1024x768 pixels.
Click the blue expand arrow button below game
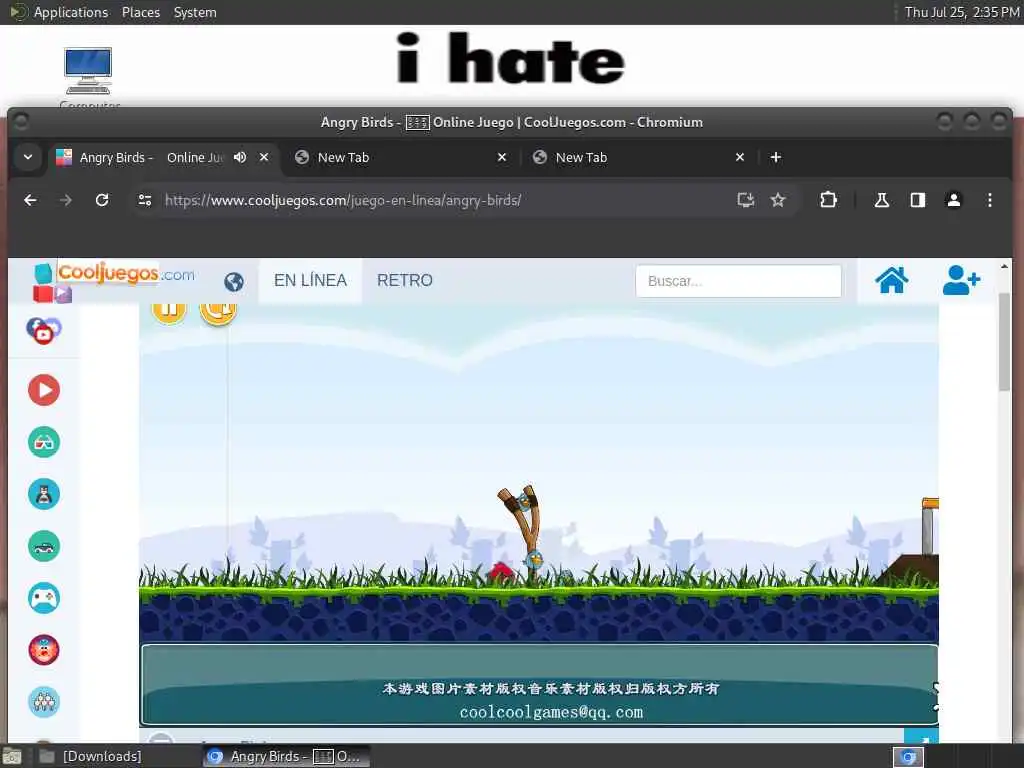pyautogui.click(x=921, y=737)
